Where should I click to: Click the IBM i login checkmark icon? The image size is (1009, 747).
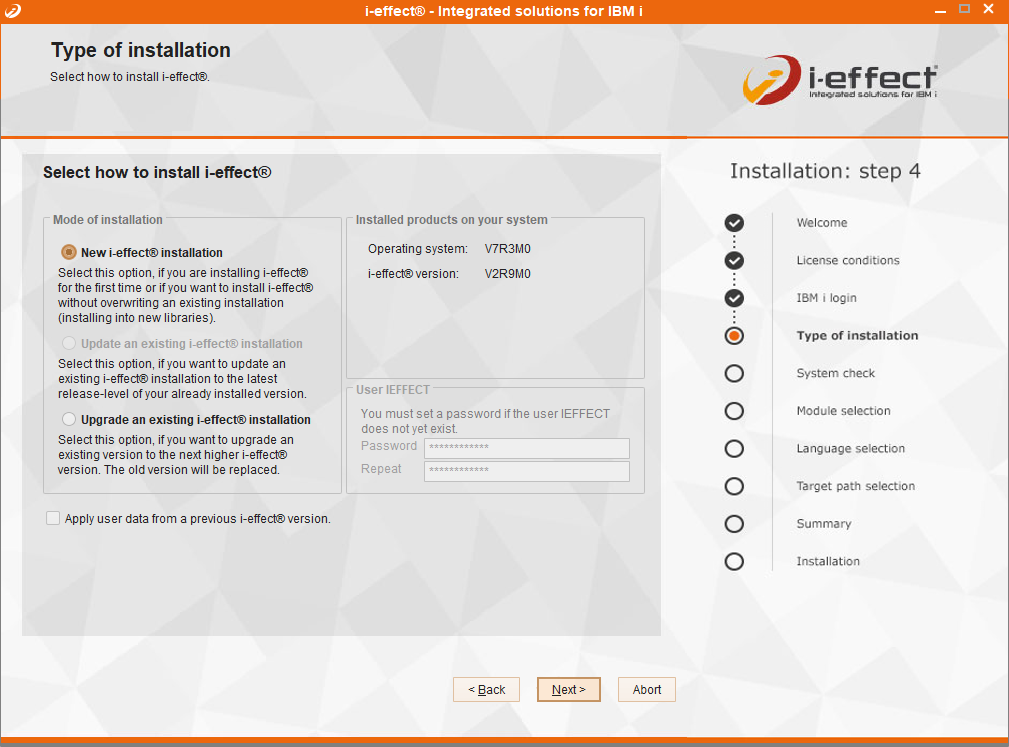click(734, 298)
